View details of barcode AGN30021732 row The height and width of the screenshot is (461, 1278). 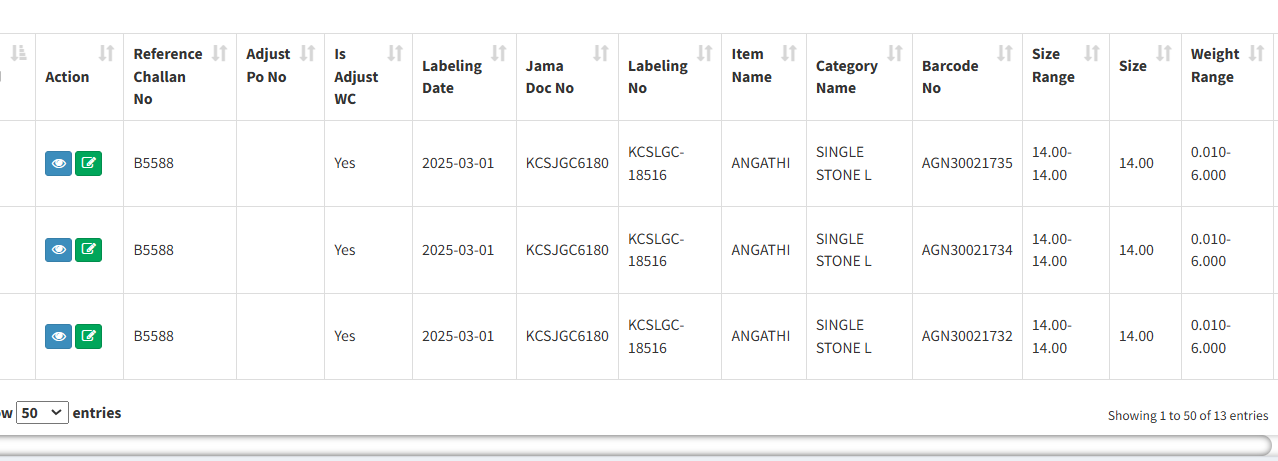coord(59,336)
